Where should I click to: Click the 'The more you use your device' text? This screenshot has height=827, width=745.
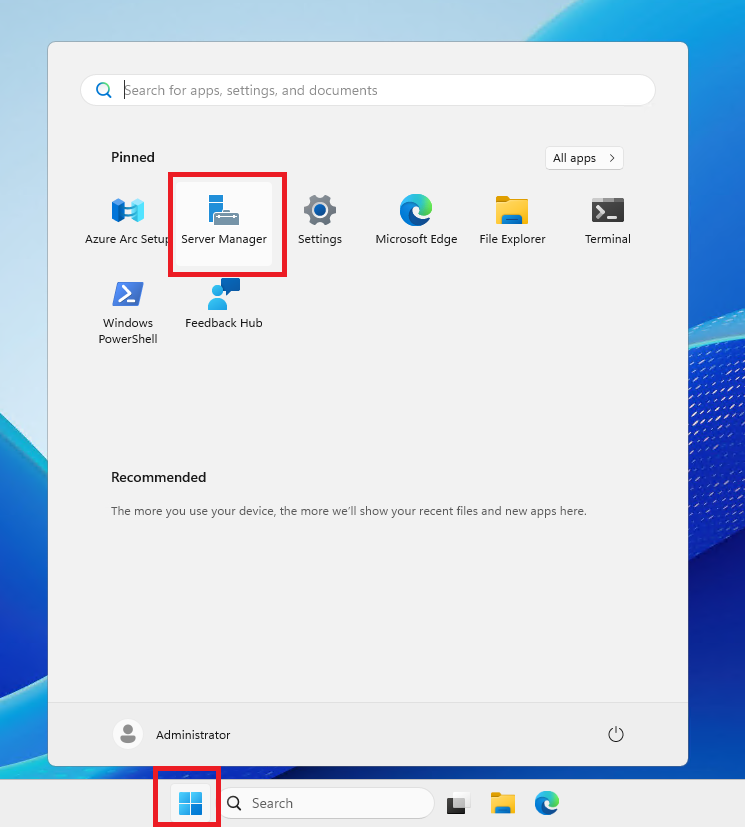(349, 511)
